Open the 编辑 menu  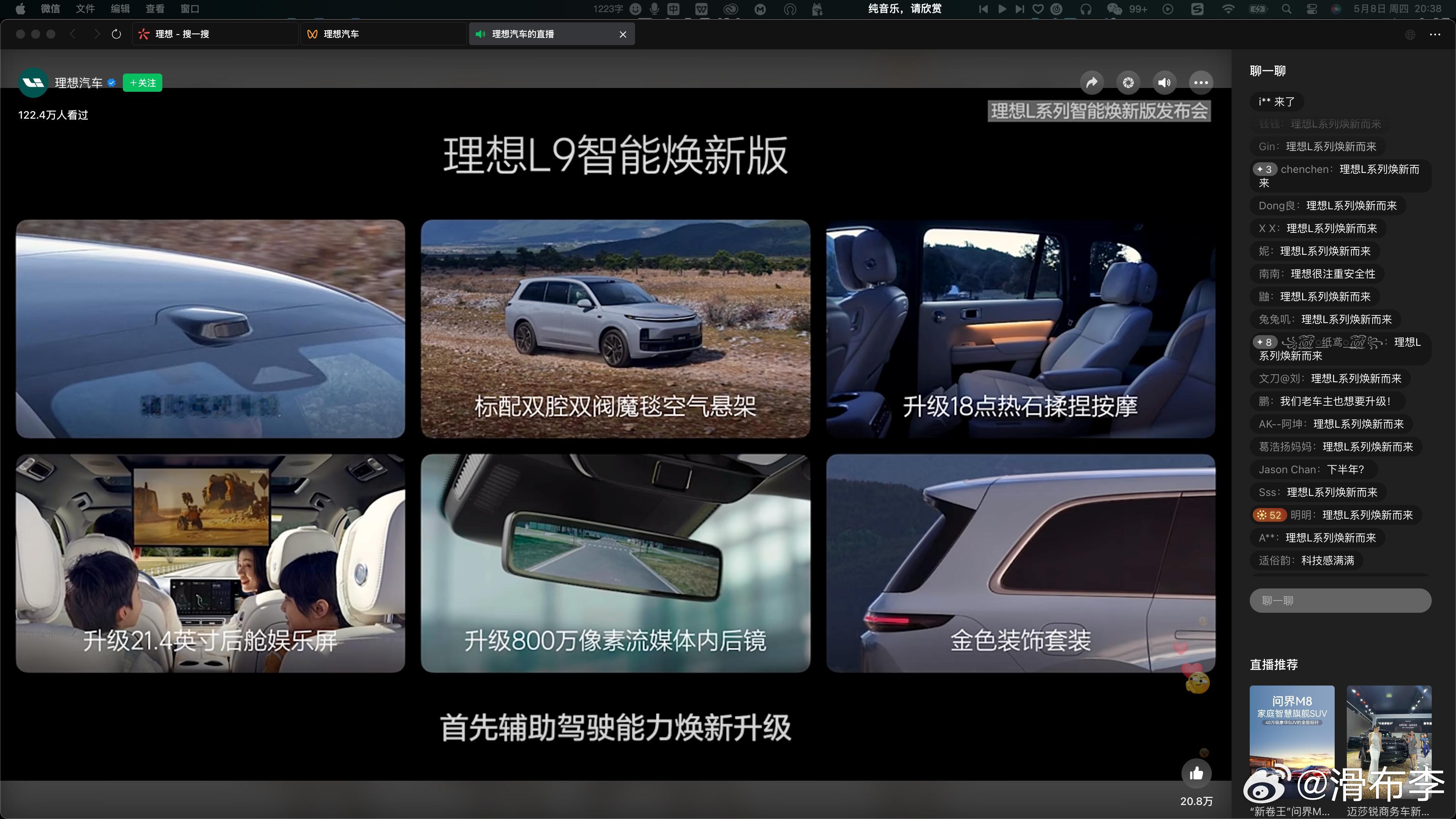[x=121, y=8]
